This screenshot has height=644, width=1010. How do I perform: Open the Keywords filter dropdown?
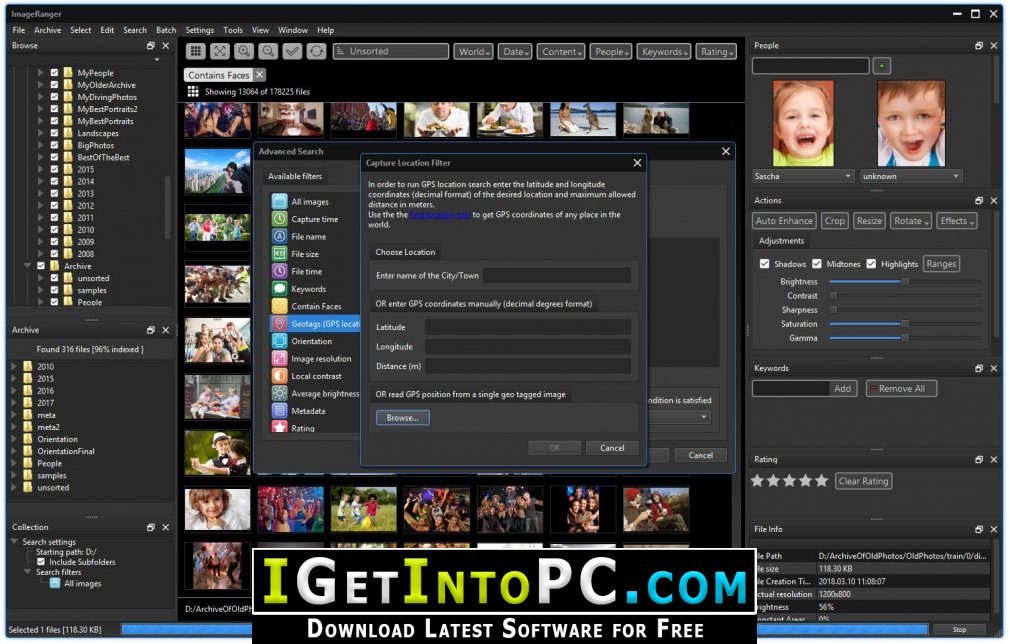(x=664, y=52)
